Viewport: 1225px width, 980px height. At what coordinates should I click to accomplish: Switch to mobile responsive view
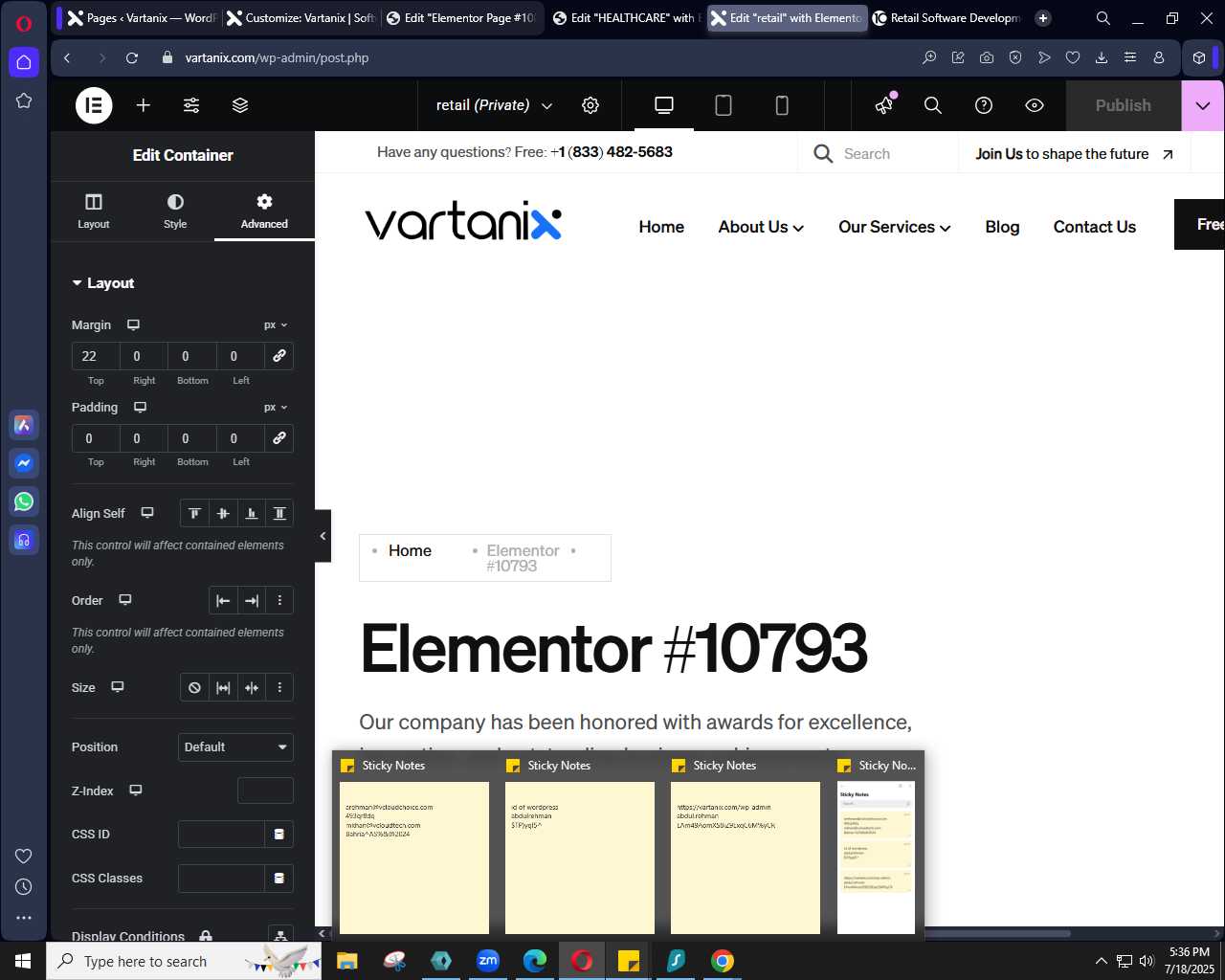pyautogui.click(x=782, y=105)
